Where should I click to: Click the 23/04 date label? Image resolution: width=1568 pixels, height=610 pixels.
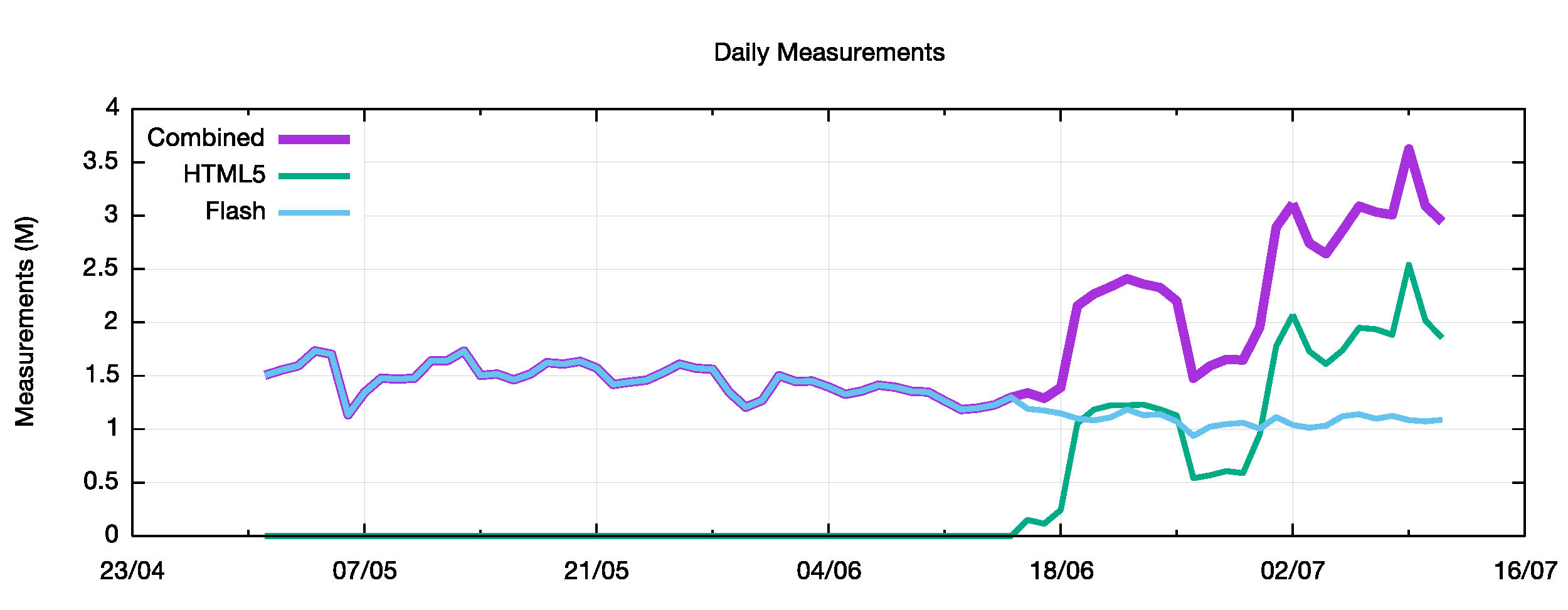click(x=132, y=571)
